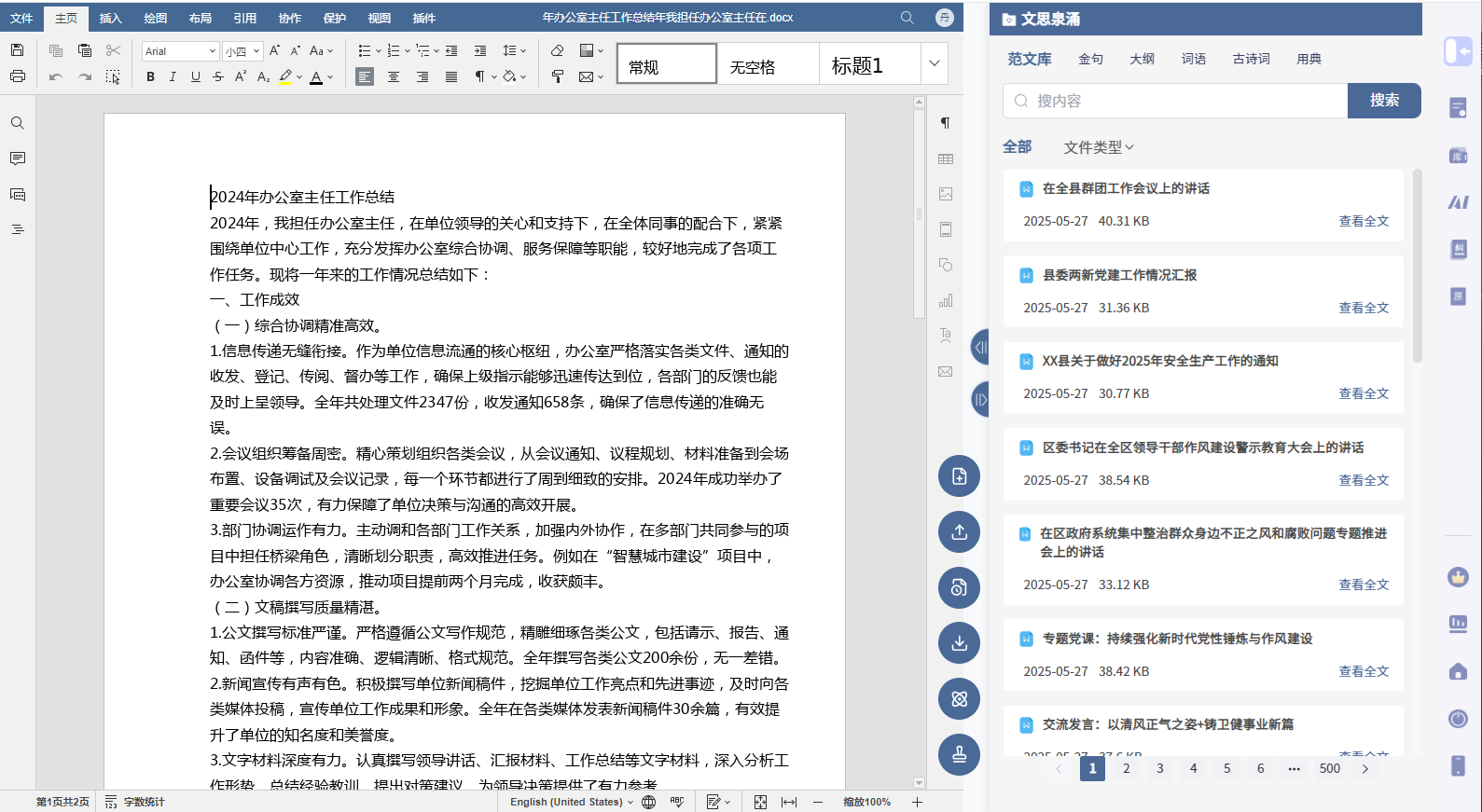Viewport: 1482px width, 812px height.
Task: Open headings navigation in left sidebar
Action: [x=18, y=229]
